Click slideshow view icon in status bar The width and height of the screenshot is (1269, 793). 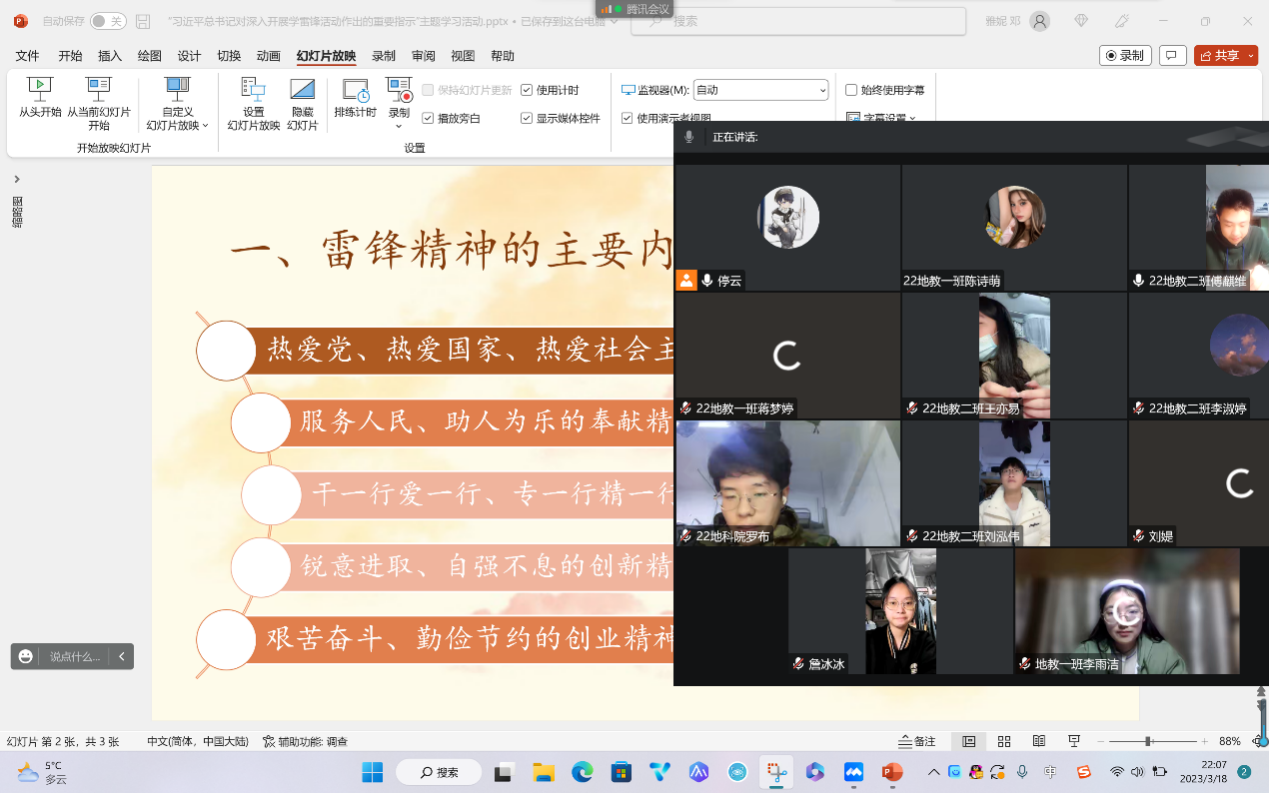coord(1074,741)
